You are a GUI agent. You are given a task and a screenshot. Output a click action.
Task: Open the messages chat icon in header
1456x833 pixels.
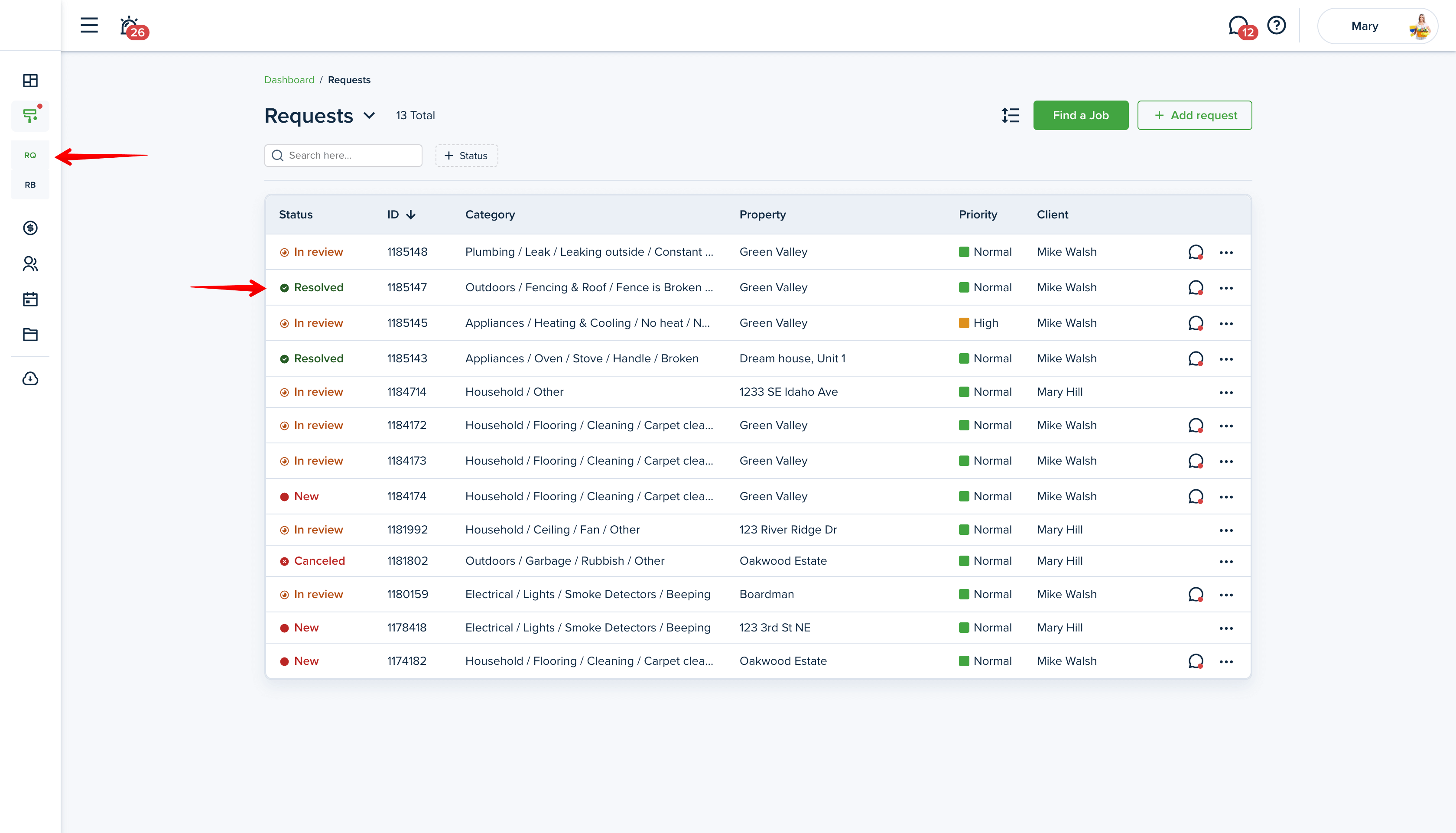[1238, 26]
